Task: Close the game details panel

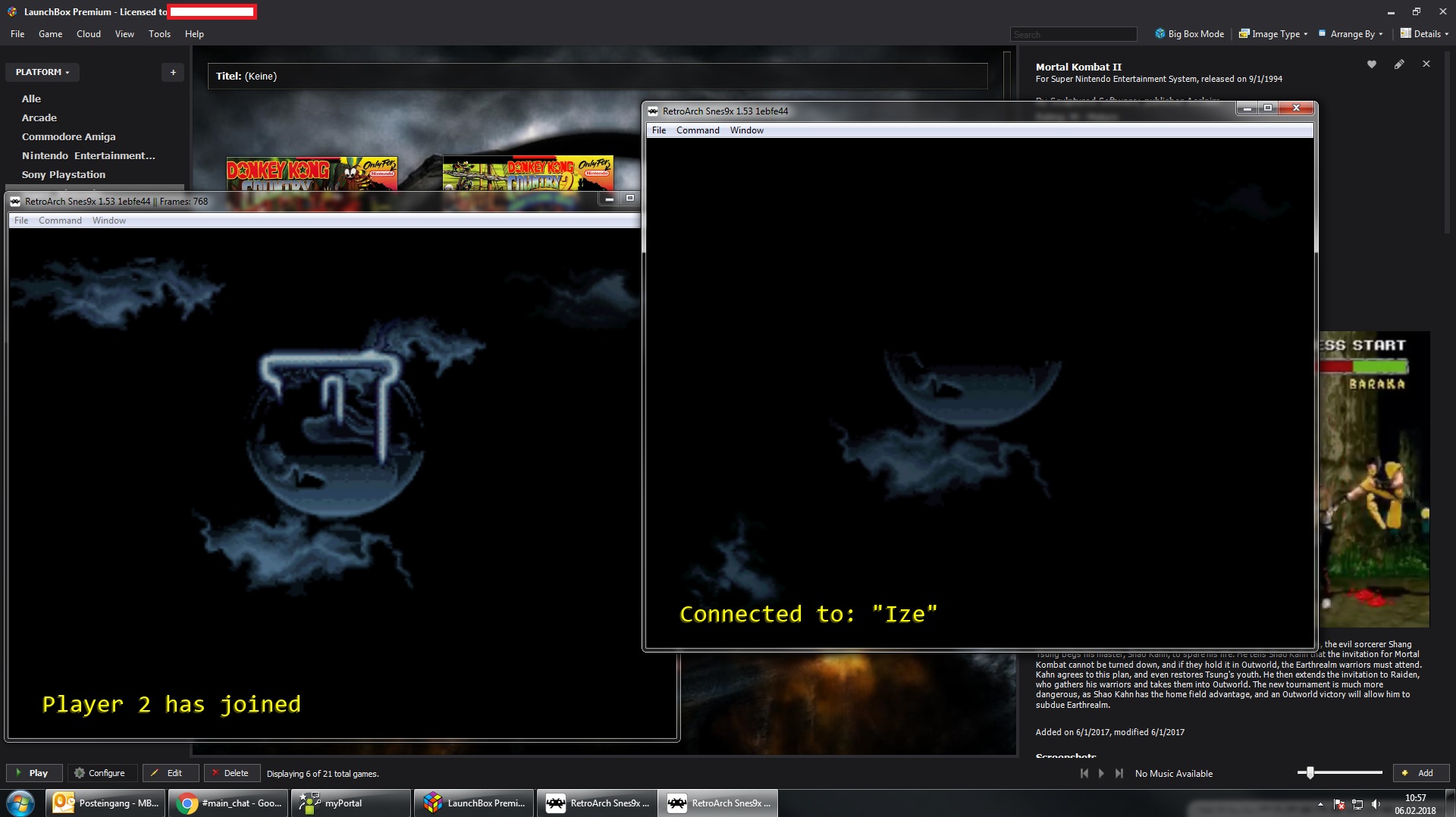Action: (x=1426, y=64)
